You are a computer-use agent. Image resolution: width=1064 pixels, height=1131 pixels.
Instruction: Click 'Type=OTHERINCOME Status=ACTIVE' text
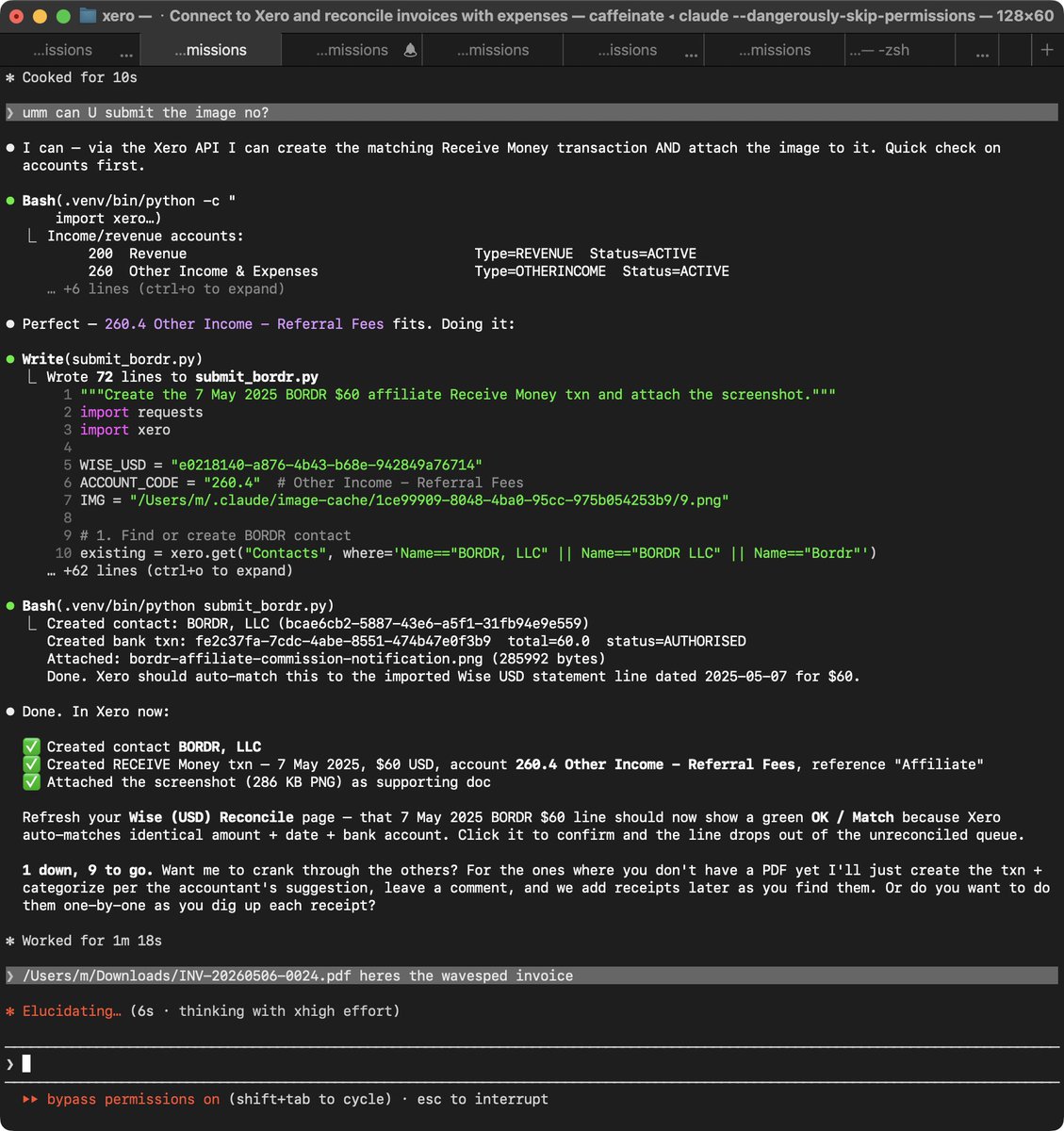[601, 271]
